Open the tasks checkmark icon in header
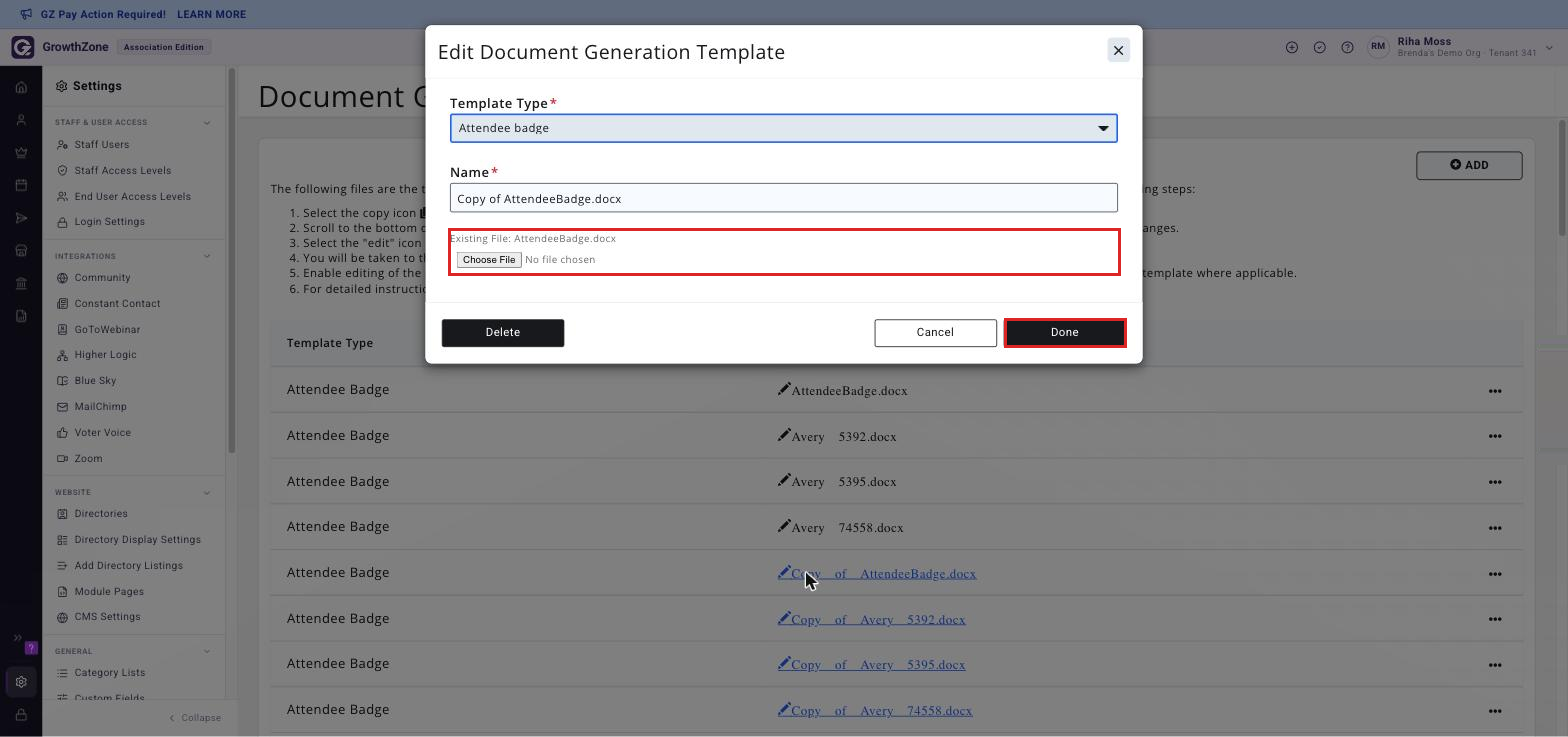 (x=1320, y=47)
